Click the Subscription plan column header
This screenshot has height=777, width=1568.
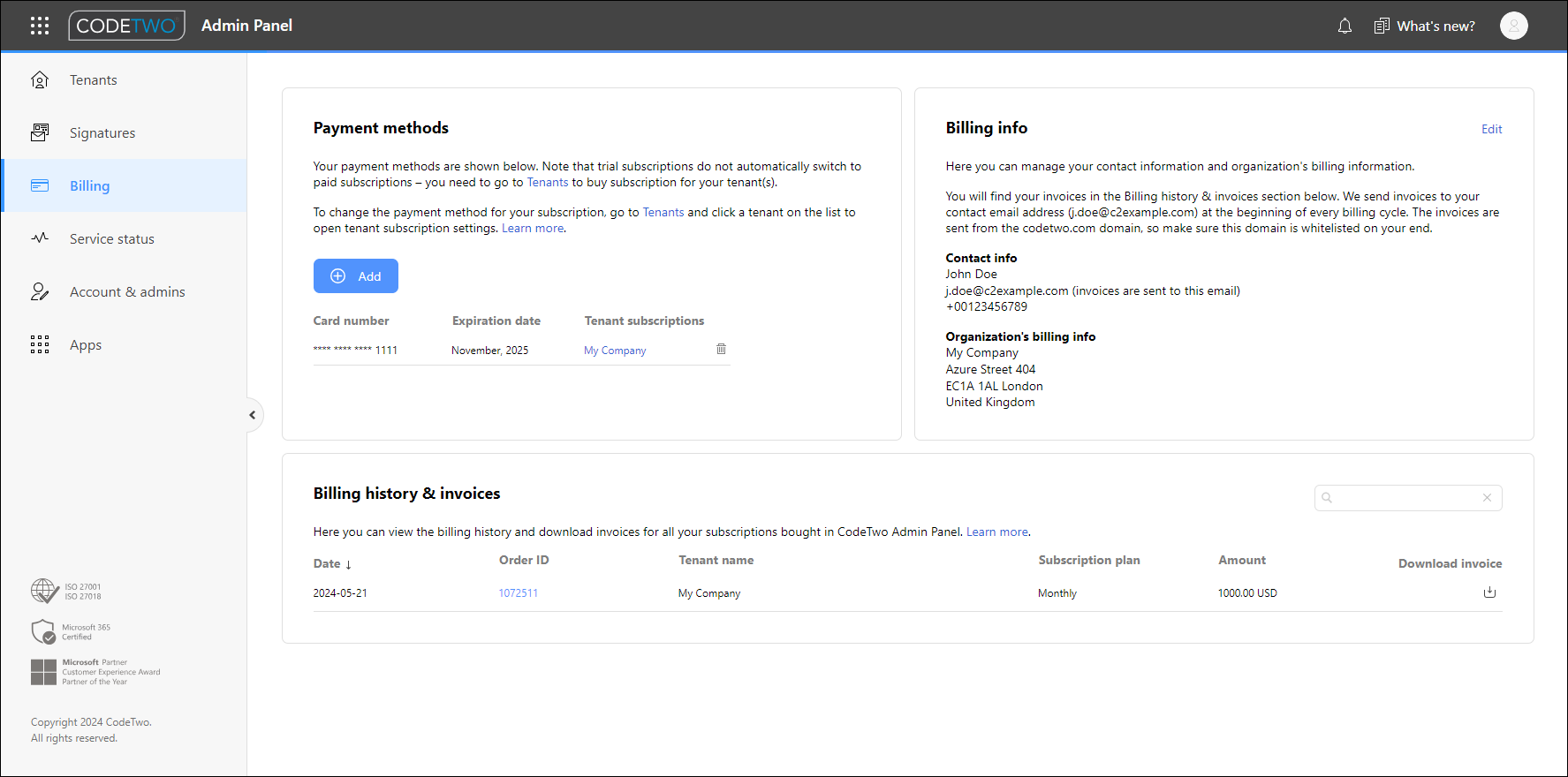coord(1089,560)
